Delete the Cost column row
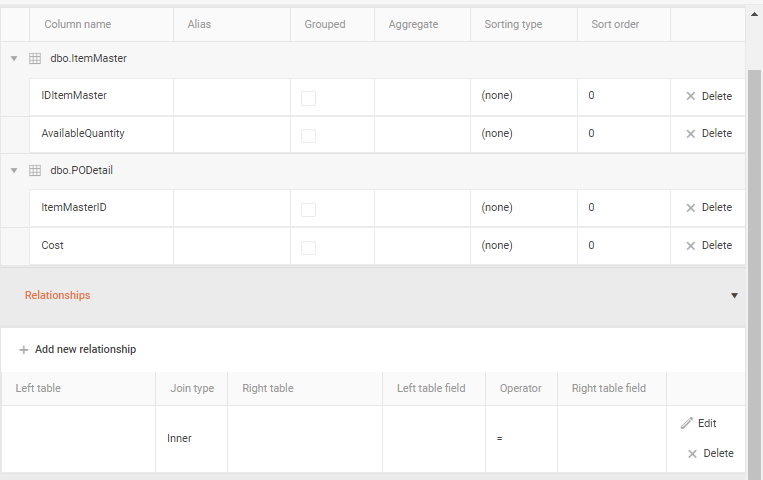This screenshot has height=480, width=763. pos(708,245)
